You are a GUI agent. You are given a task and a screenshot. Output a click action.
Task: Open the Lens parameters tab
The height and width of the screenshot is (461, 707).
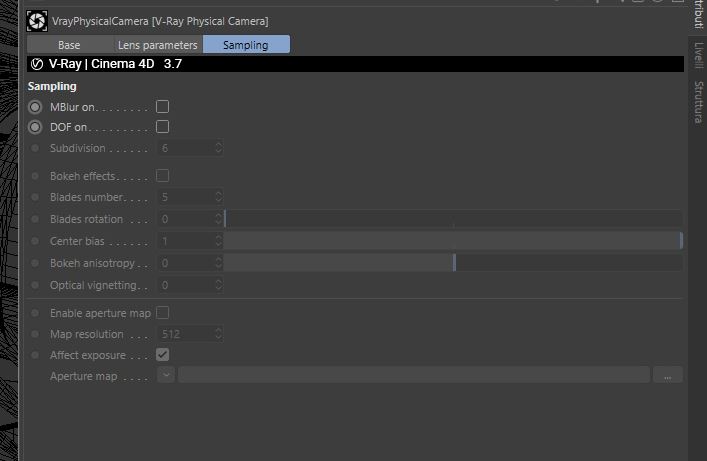[157, 45]
